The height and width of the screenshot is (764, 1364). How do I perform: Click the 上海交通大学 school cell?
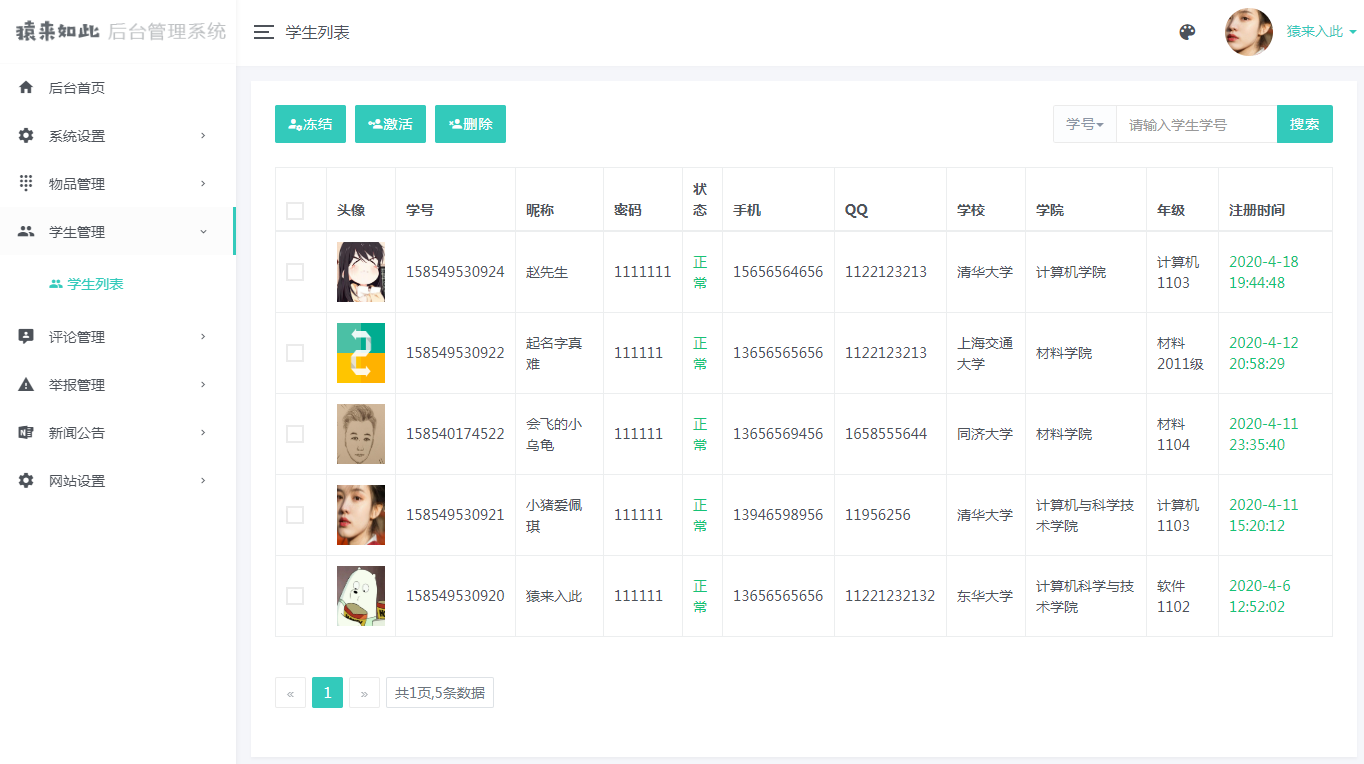985,353
